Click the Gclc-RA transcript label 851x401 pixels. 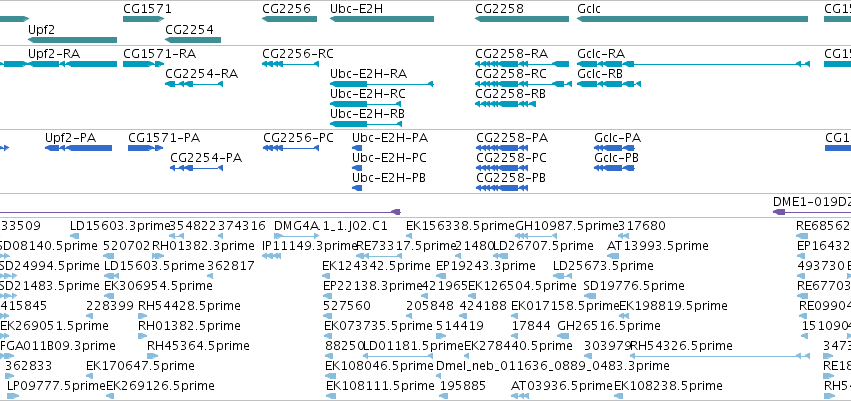click(x=601, y=54)
